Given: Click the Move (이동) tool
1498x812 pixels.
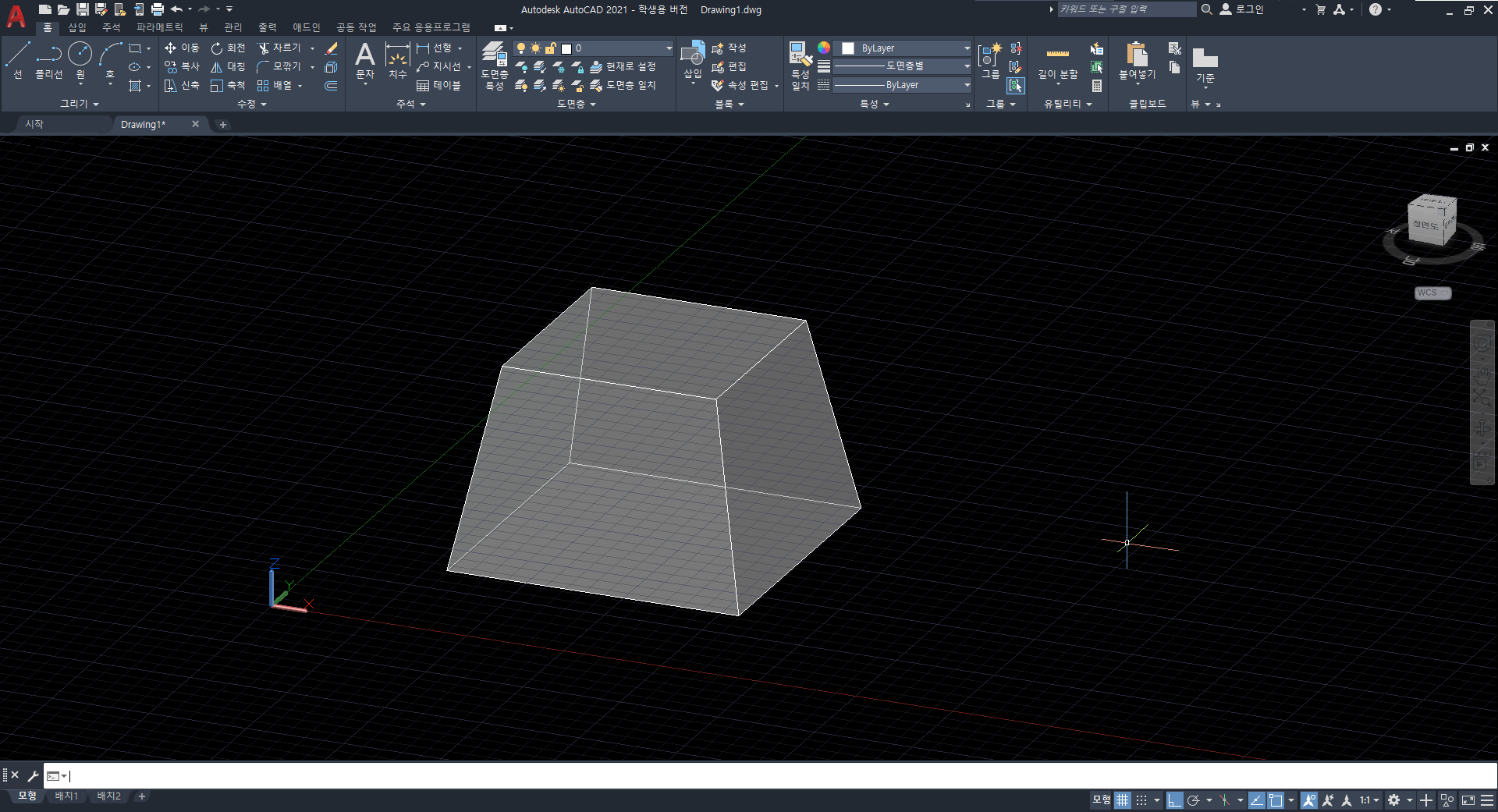Looking at the screenshot, I should tap(182, 48).
